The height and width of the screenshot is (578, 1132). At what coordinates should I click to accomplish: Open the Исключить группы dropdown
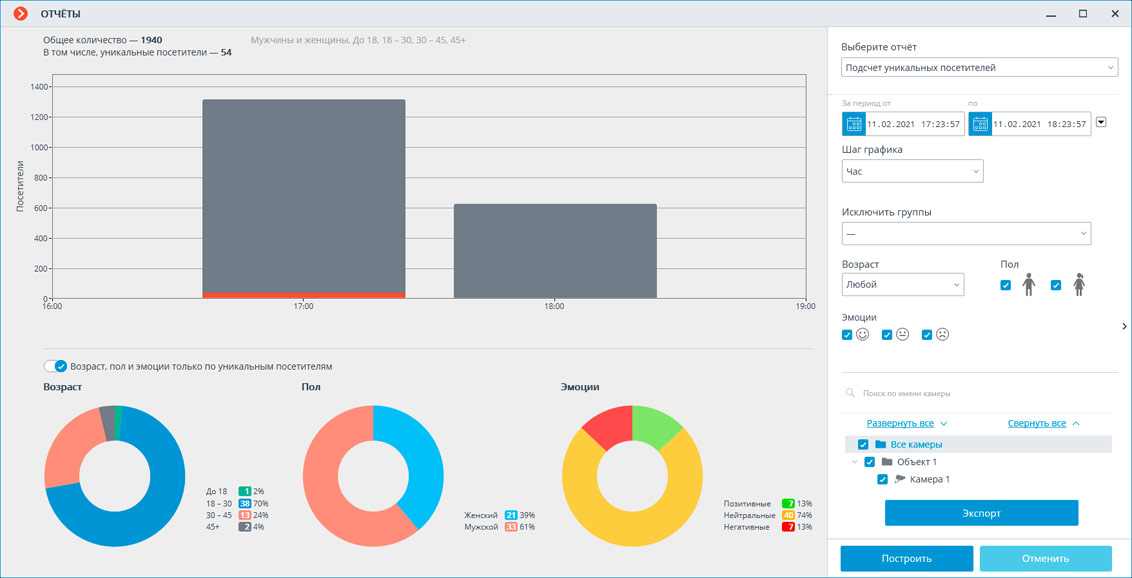[965, 234]
